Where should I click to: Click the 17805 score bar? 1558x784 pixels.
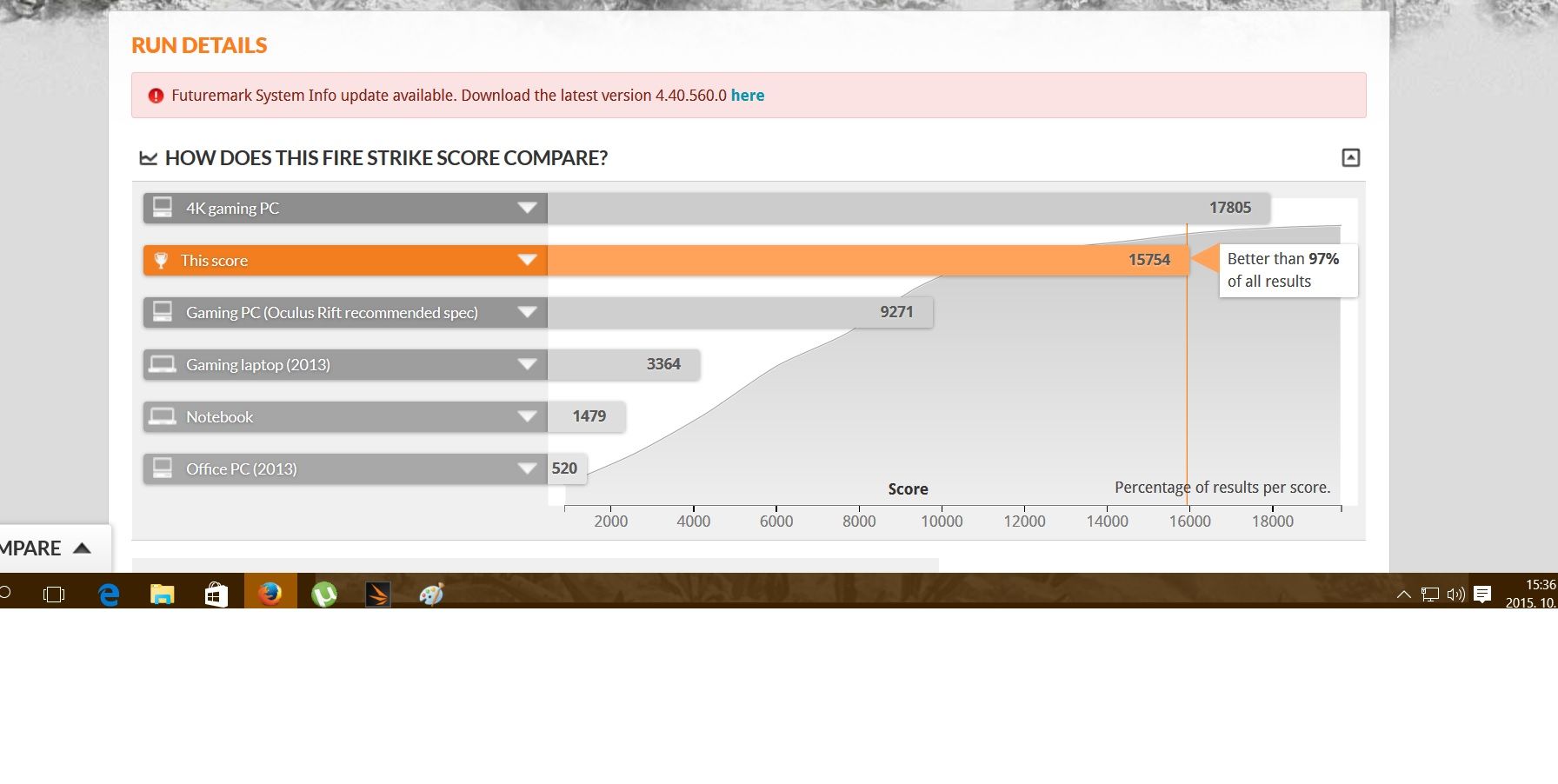[x=909, y=208]
